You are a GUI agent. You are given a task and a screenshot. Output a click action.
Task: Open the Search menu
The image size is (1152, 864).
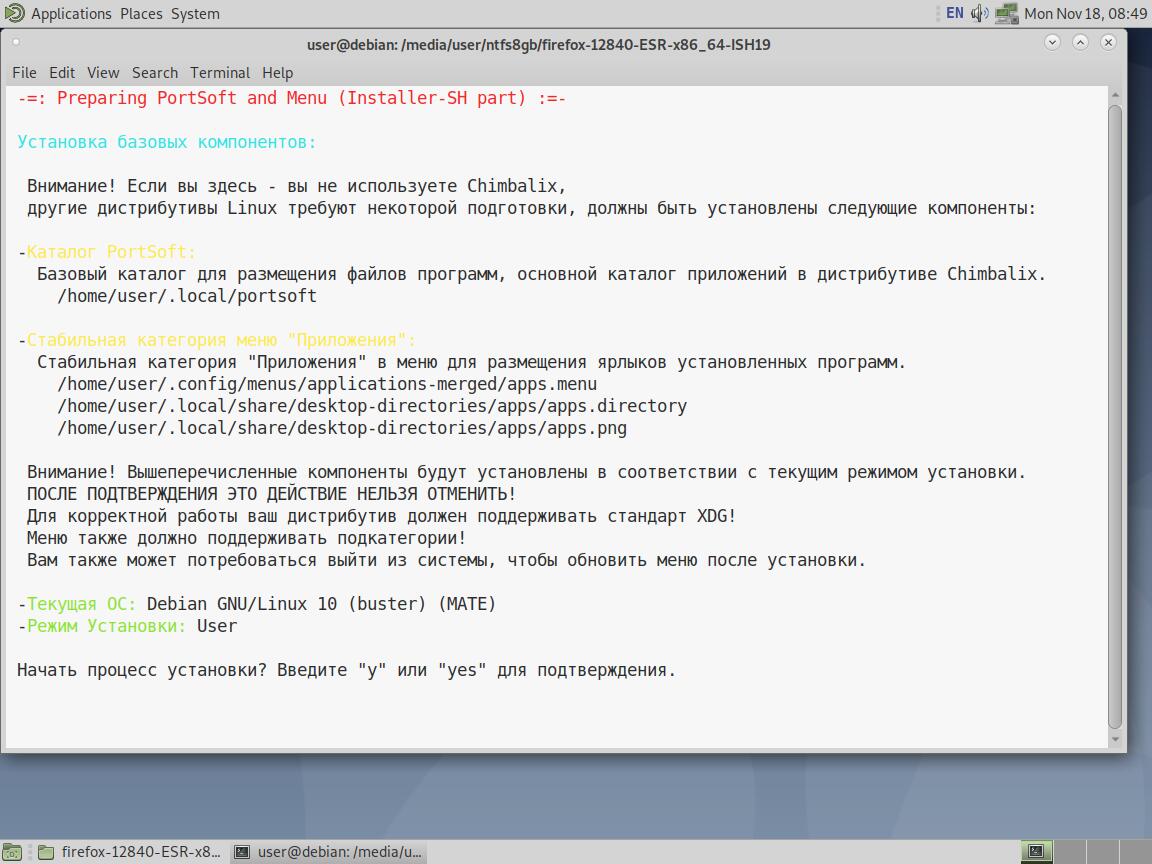155,73
